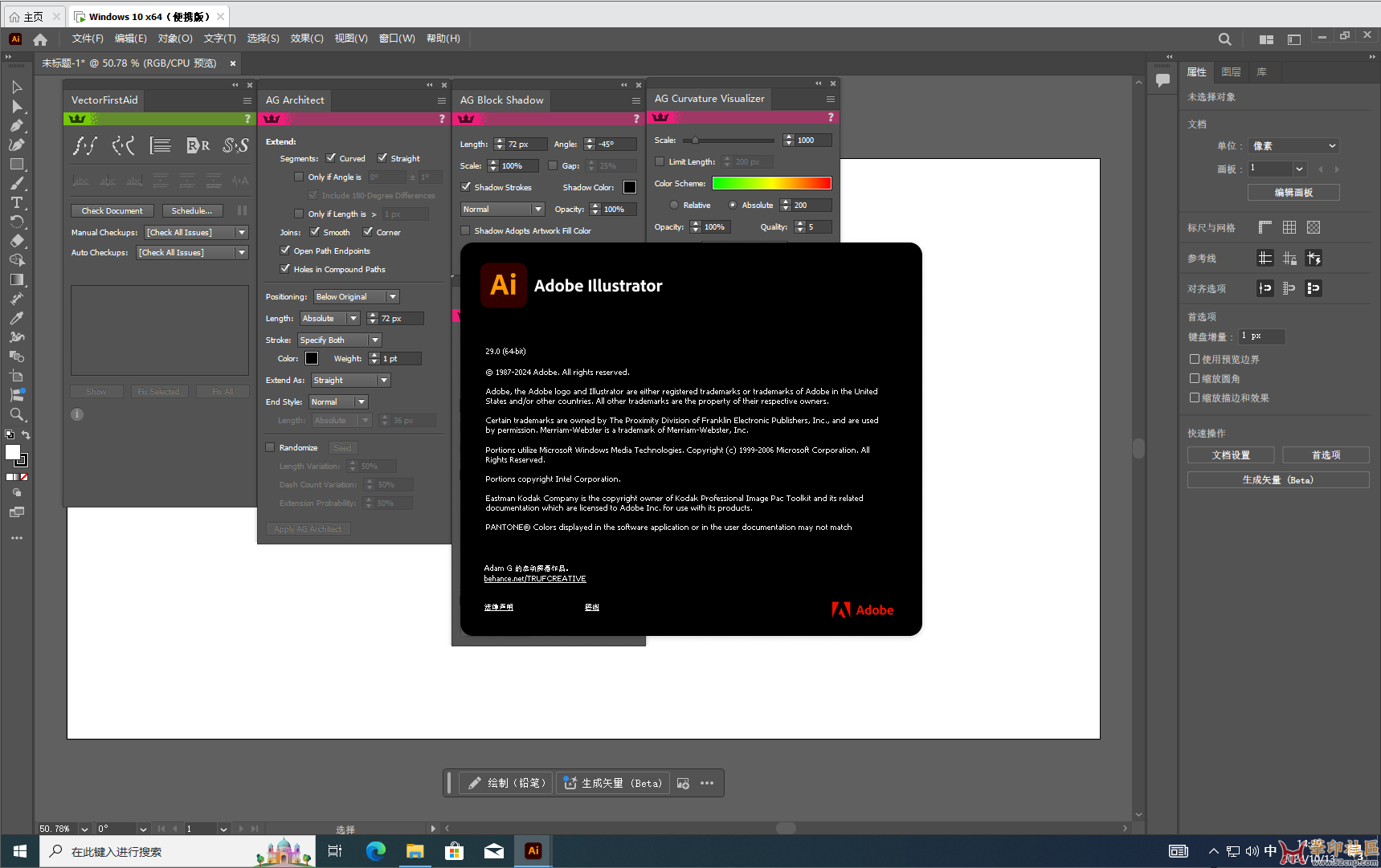The width and height of the screenshot is (1381, 868).
Task: Toggle Open Path Endpoints checkbox
Action: (x=285, y=251)
